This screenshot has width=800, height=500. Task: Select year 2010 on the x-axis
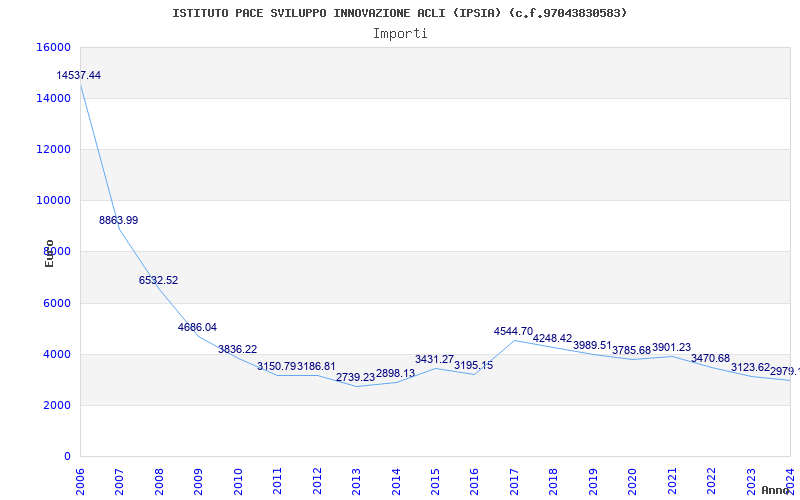238,480
